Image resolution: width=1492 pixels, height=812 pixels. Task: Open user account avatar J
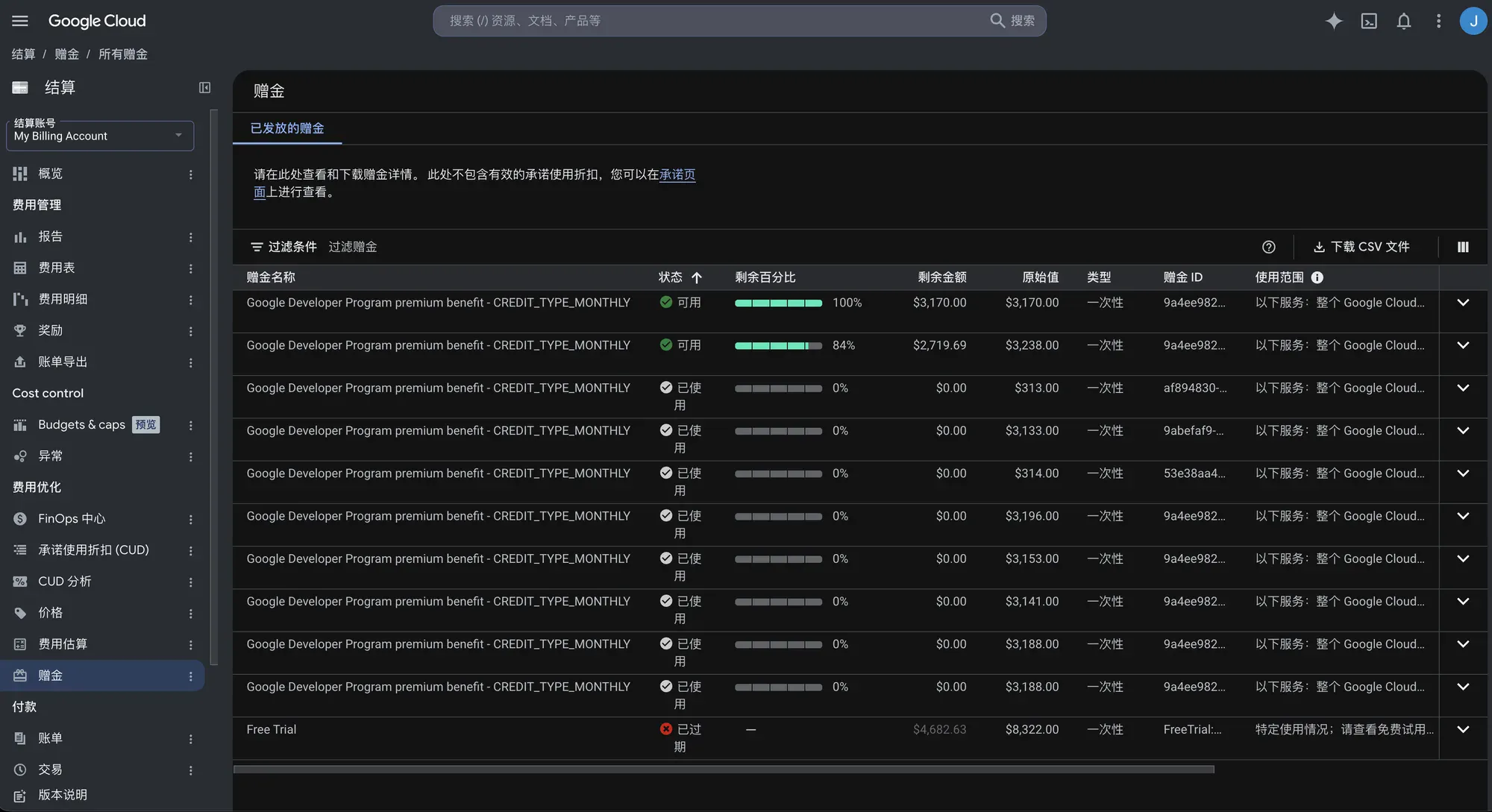coord(1473,21)
